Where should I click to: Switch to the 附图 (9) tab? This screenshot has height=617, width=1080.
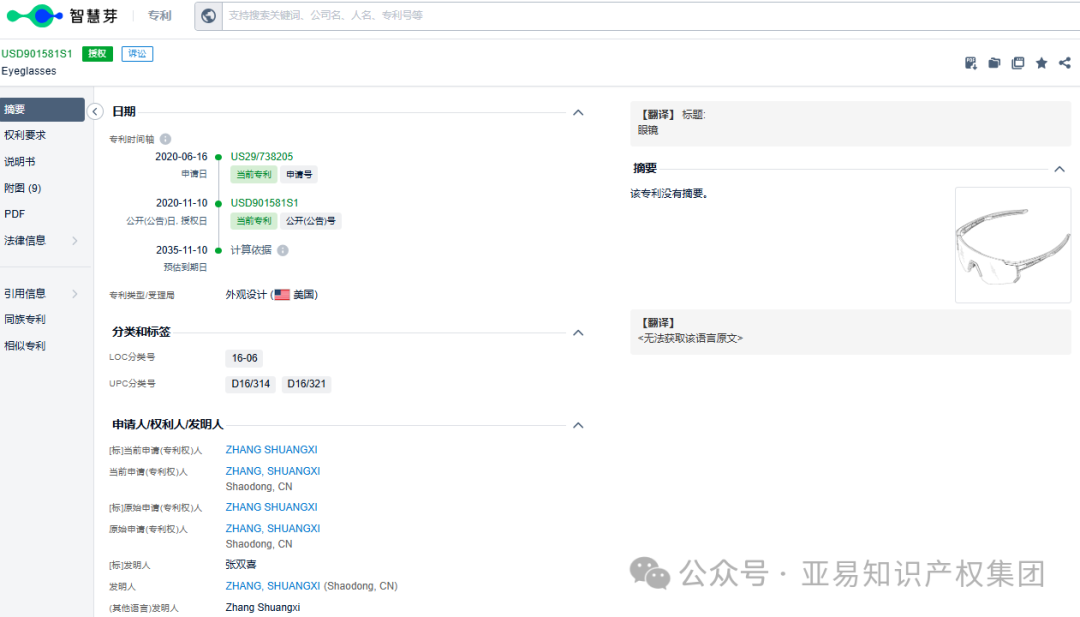pyautogui.click(x=24, y=187)
